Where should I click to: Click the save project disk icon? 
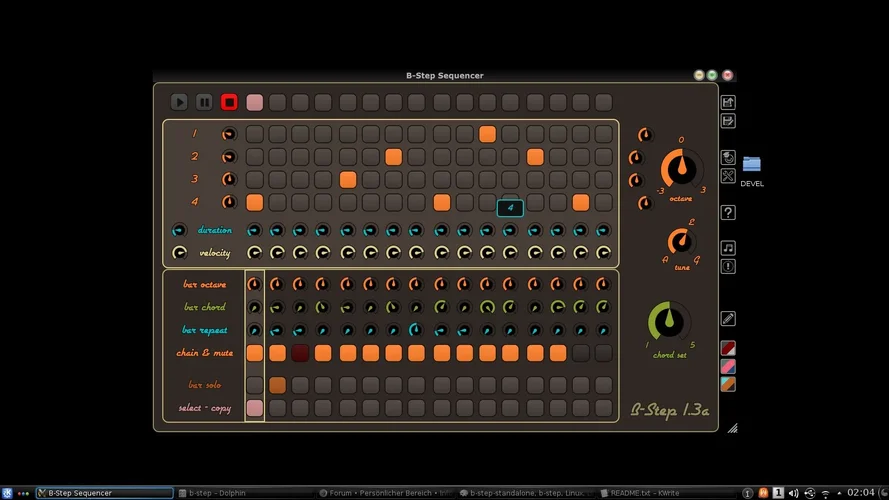click(728, 121)
